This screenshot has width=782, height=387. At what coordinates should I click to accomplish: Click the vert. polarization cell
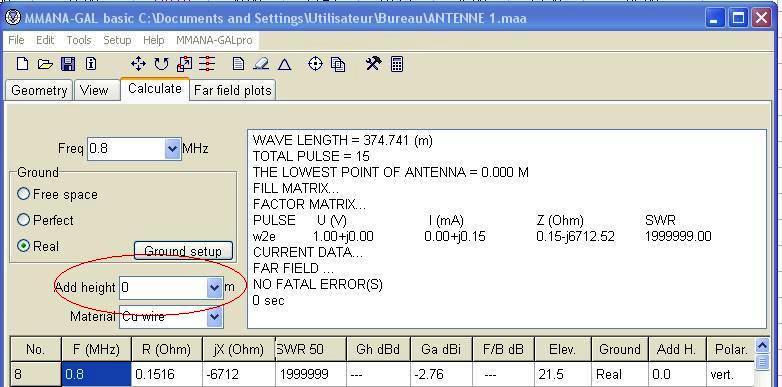pos(731,374)
